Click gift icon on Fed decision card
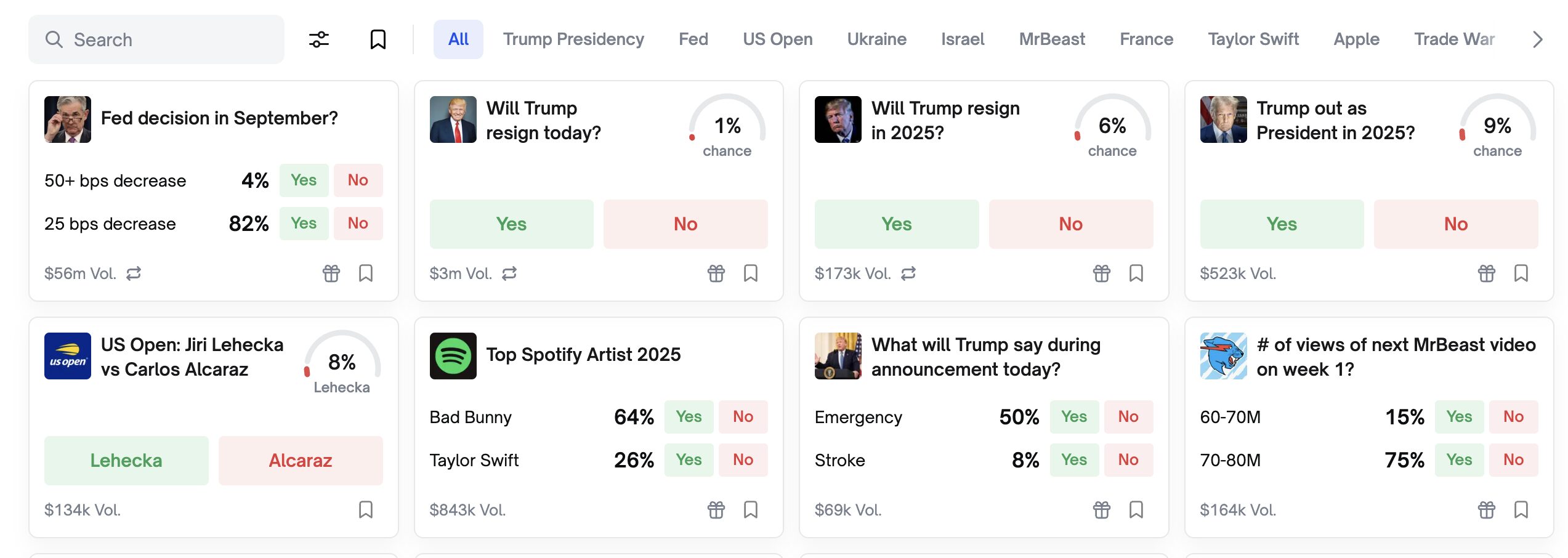 tap(331, 273)
